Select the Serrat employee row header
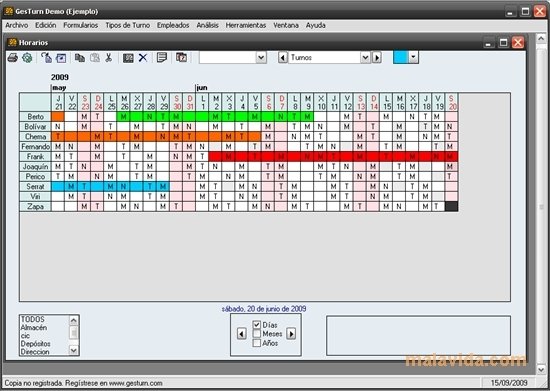 click(35, 187)
